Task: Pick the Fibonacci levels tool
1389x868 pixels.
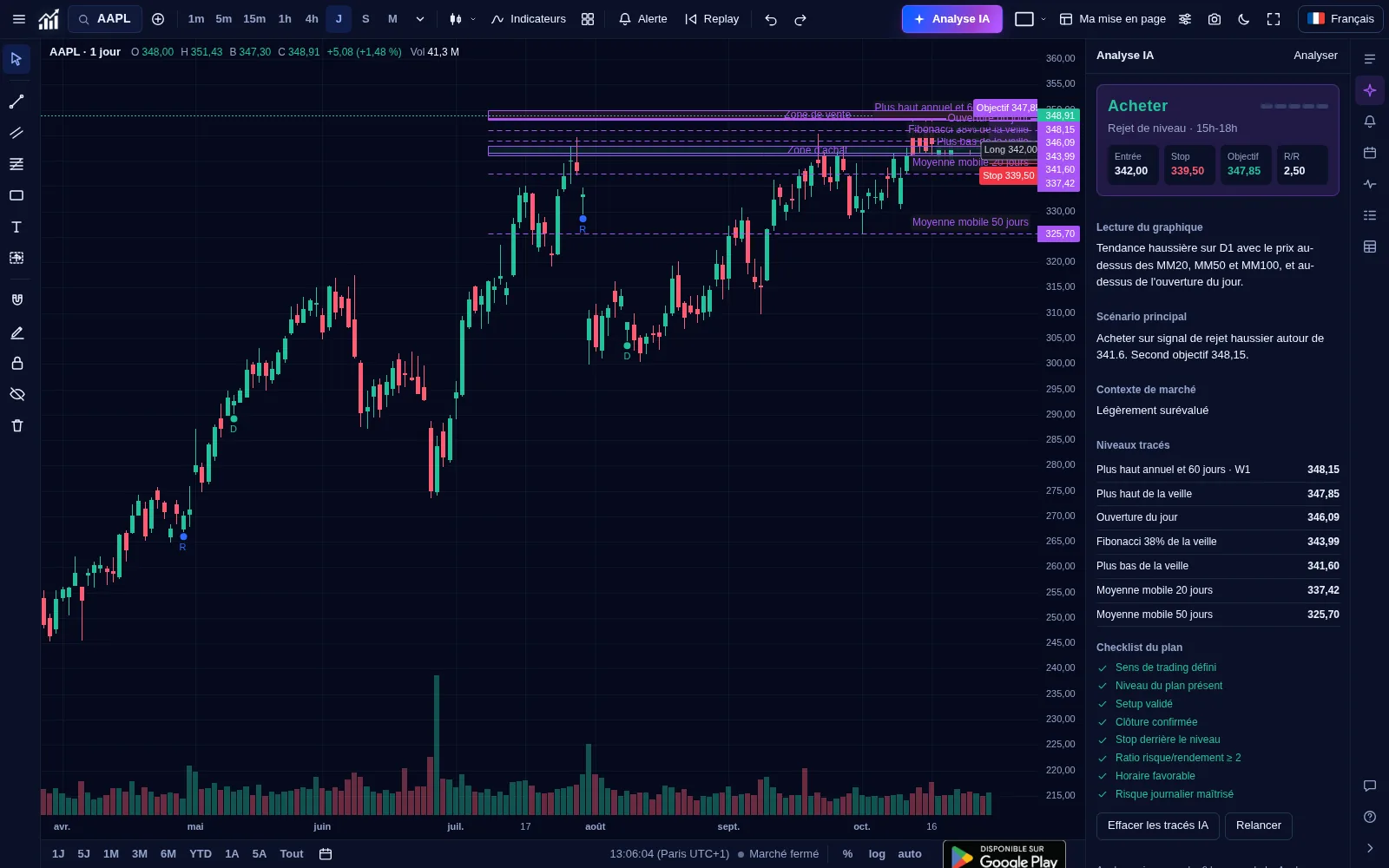Action: 16,164
